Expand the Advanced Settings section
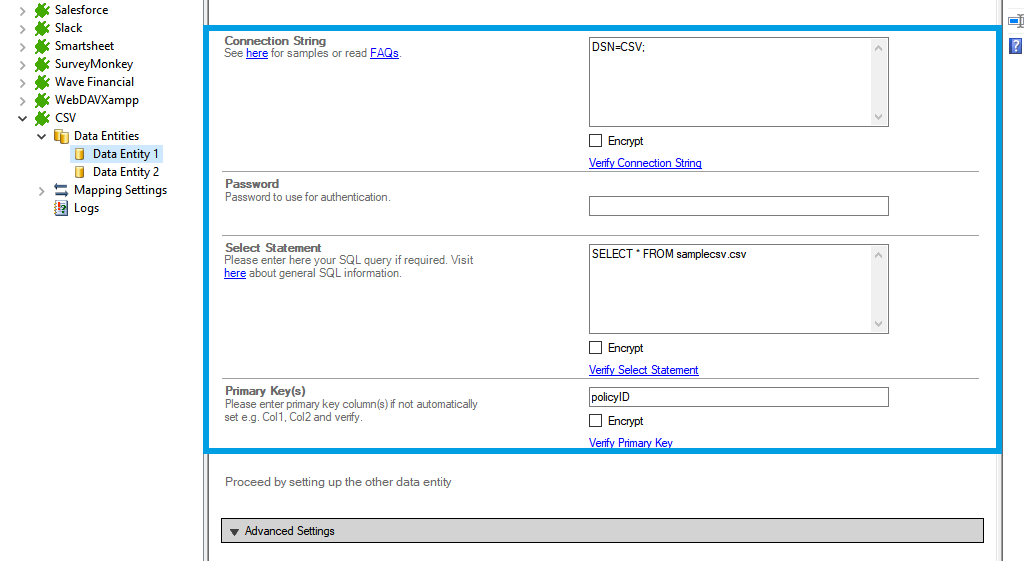 pyautogui.click(x=235, y=531)
